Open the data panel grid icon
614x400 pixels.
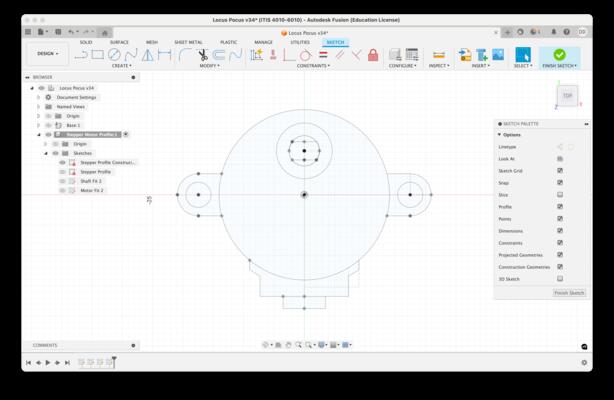(x=28, y=32)
